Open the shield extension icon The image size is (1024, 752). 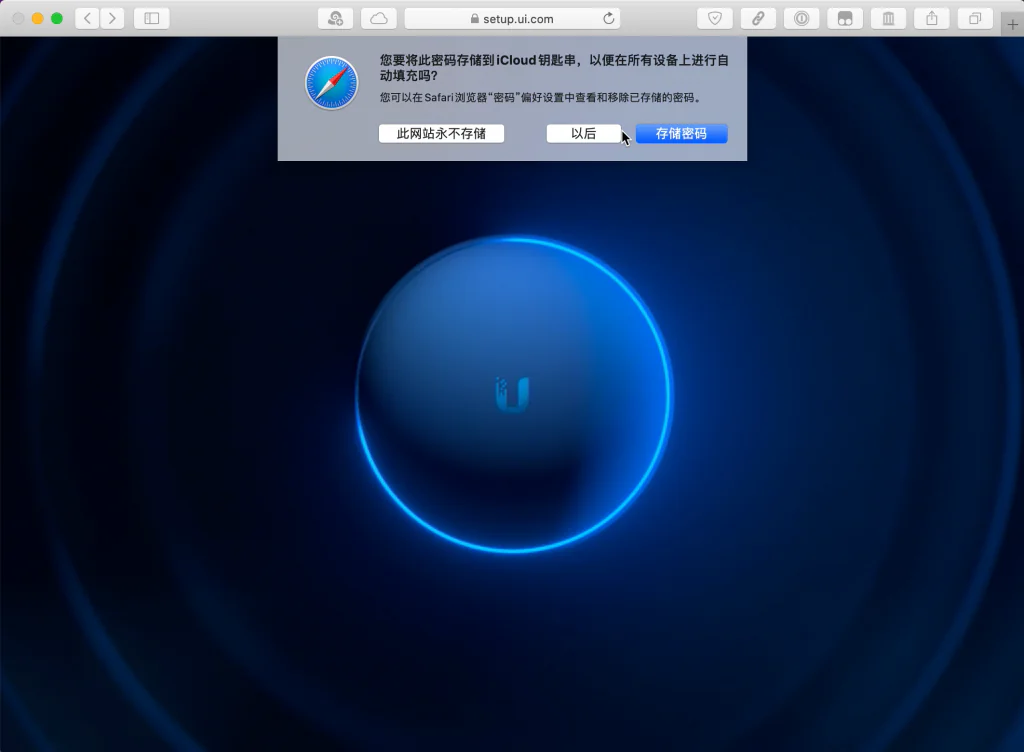pos(714,18)
